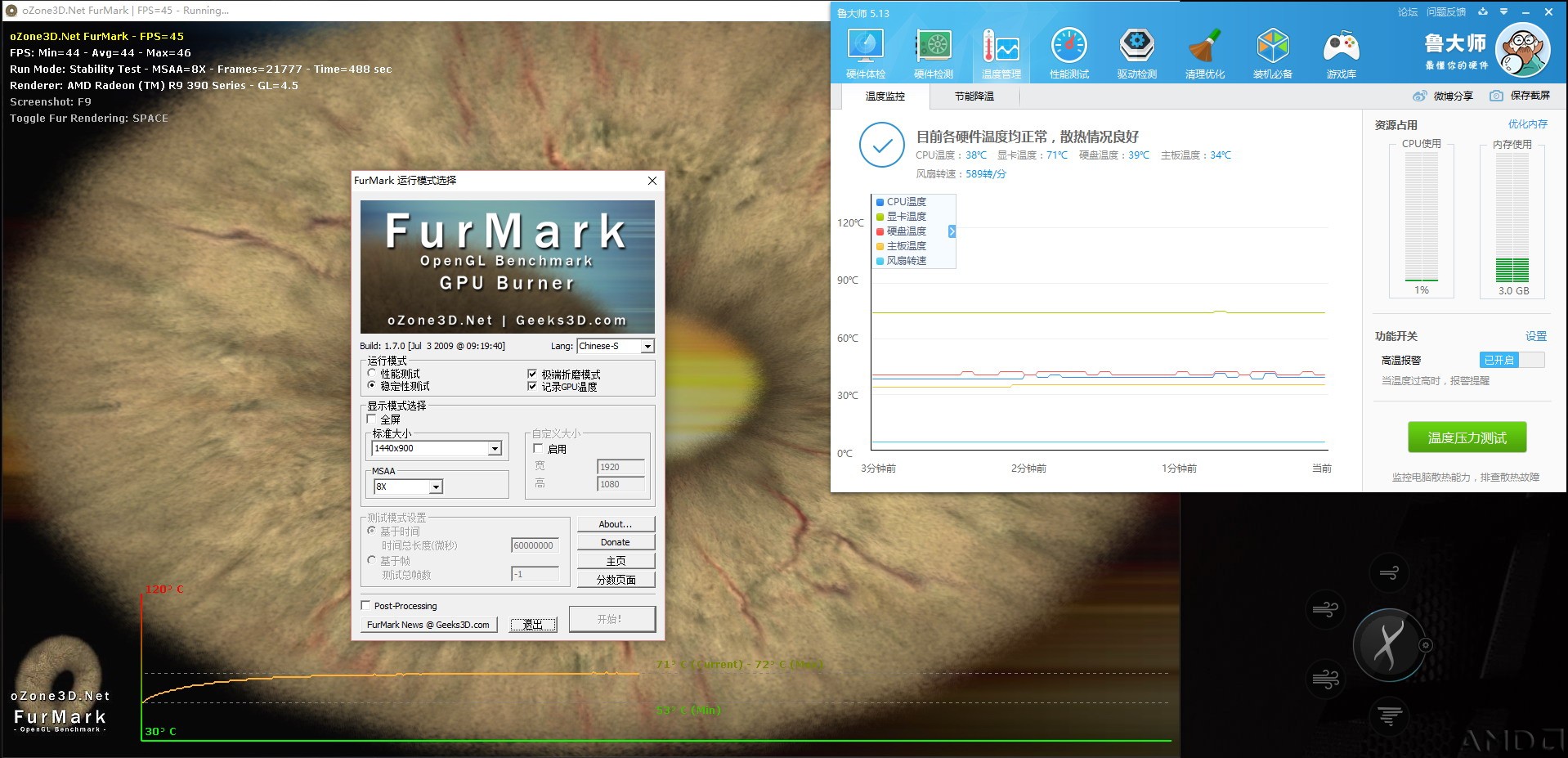Screen dimensions: 1568x758
Task: Open the Lang Chinese-S dropdown
Action: 615,346
